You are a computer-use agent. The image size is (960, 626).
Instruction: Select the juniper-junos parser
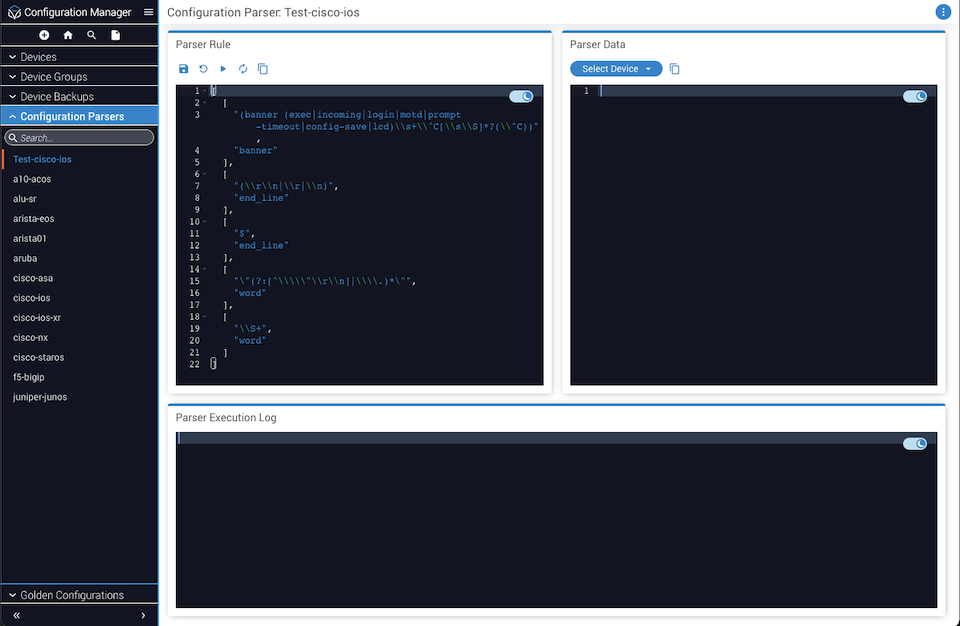[40, 397]
